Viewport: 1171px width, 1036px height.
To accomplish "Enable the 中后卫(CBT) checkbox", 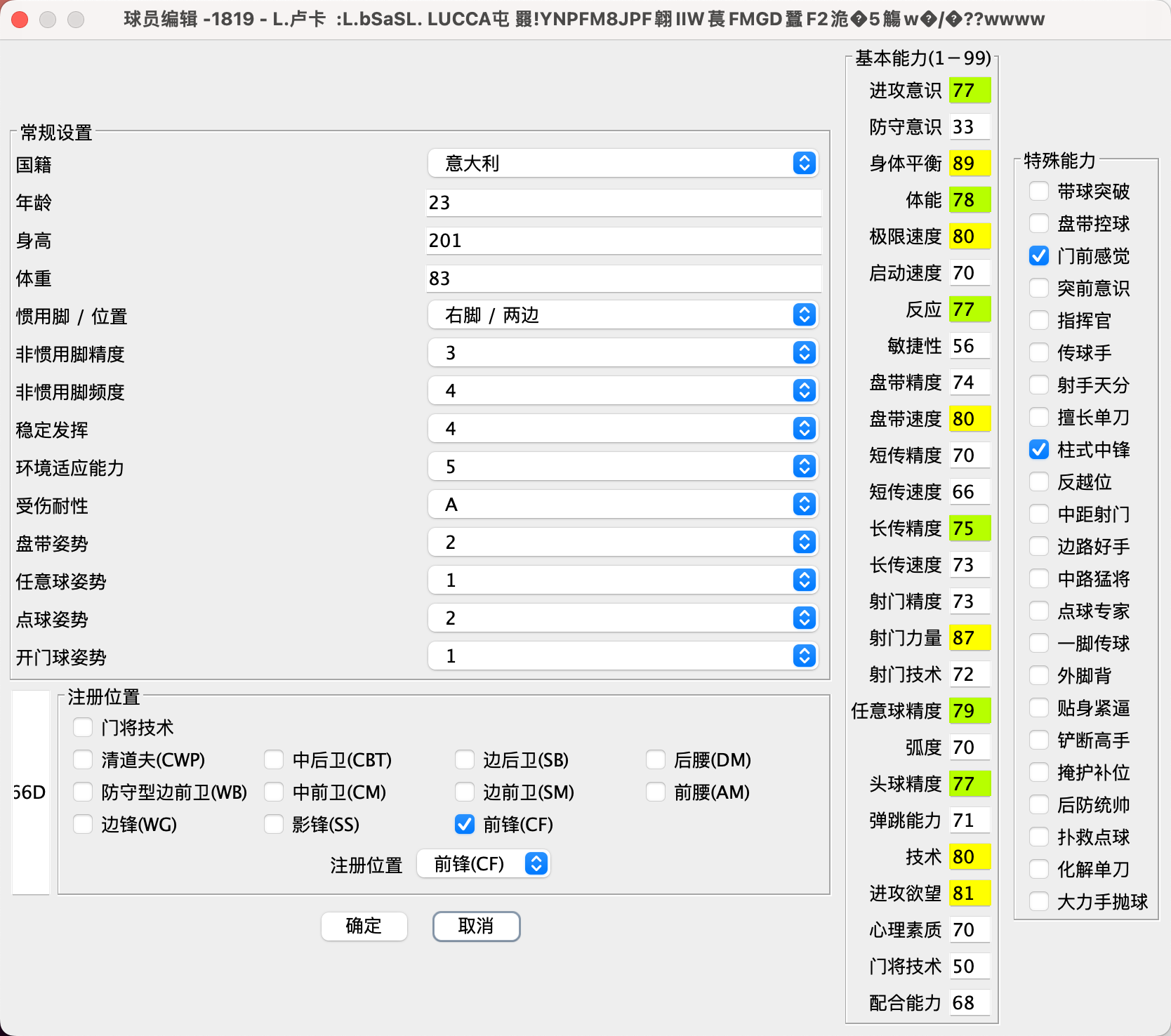I will 274,759.
